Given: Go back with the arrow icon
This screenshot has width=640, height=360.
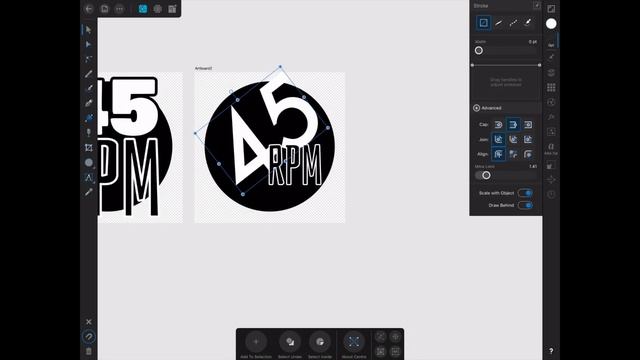Looking at the screenshot, I should click(89, 9).
